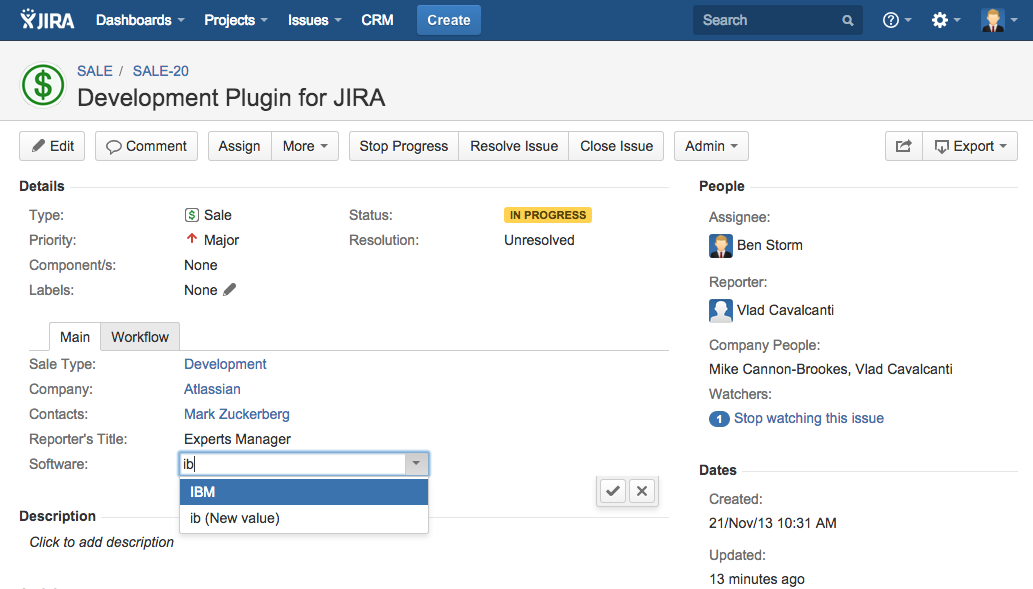Open the user profile avatar menu
This screenshot has width=1033, height=589.
pos(998,20)
